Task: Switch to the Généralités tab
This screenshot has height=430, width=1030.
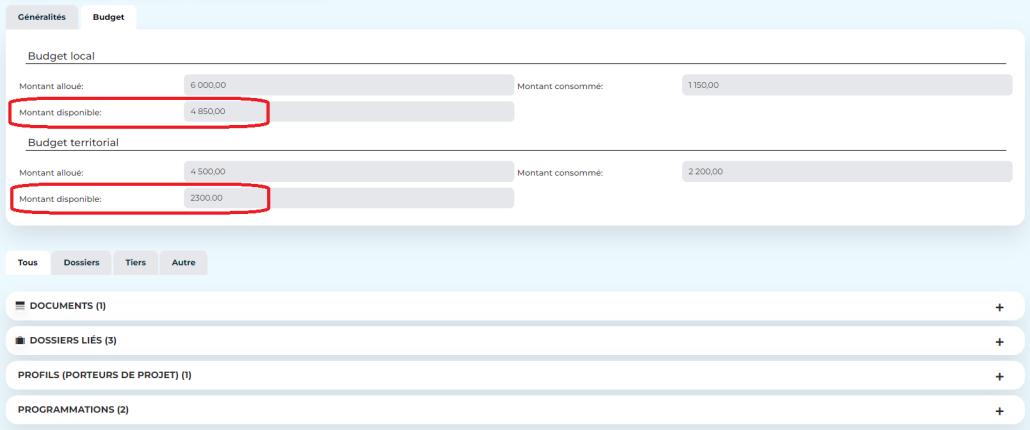Action: point(42,18)
